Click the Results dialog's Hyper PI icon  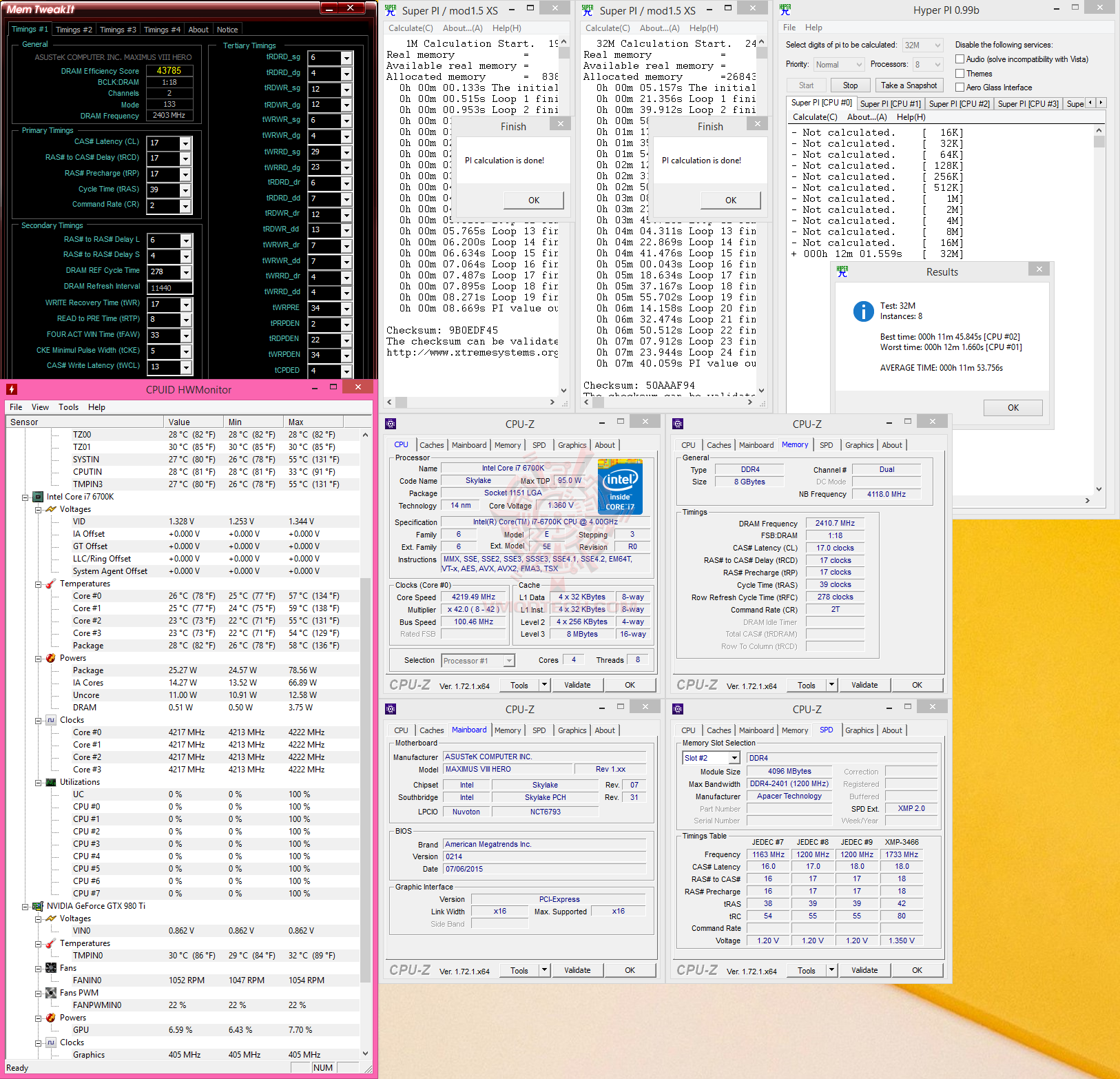(842, 271)
